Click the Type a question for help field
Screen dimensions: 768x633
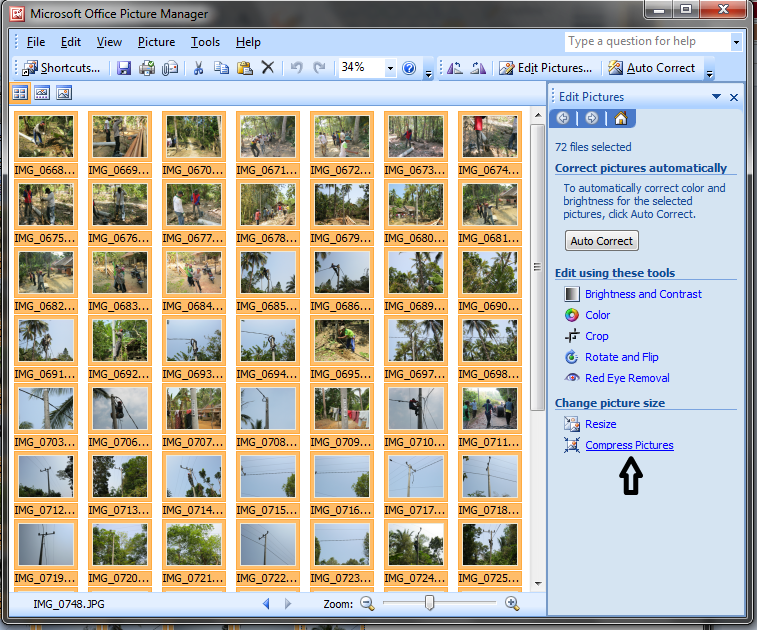648,42
